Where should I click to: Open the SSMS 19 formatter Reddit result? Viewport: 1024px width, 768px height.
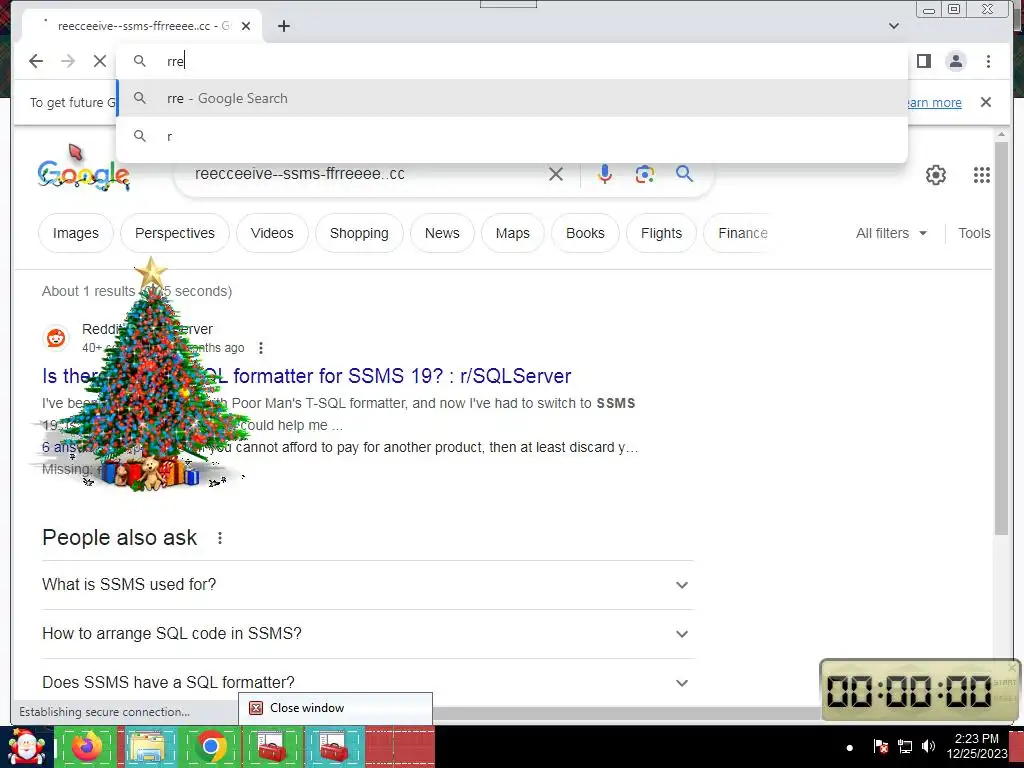[x=306, y=376]
